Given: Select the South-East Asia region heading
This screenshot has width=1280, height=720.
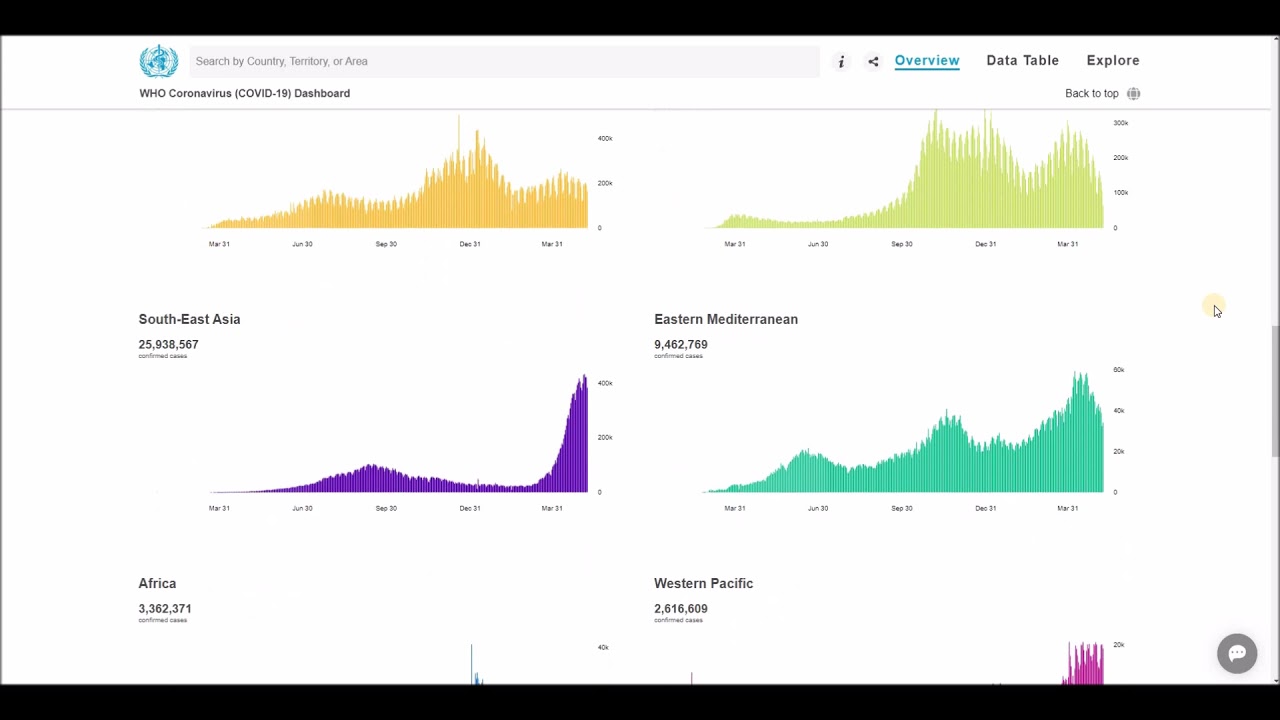Looking at the screenshot, I should [x=189, y=319].
